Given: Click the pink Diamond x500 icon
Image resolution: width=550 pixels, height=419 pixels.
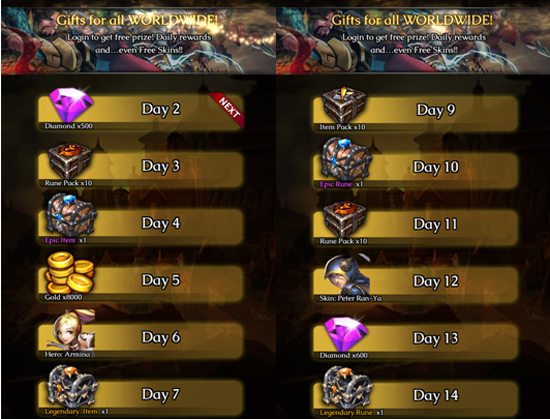Looking at the screenshot, I should (71, 104).
